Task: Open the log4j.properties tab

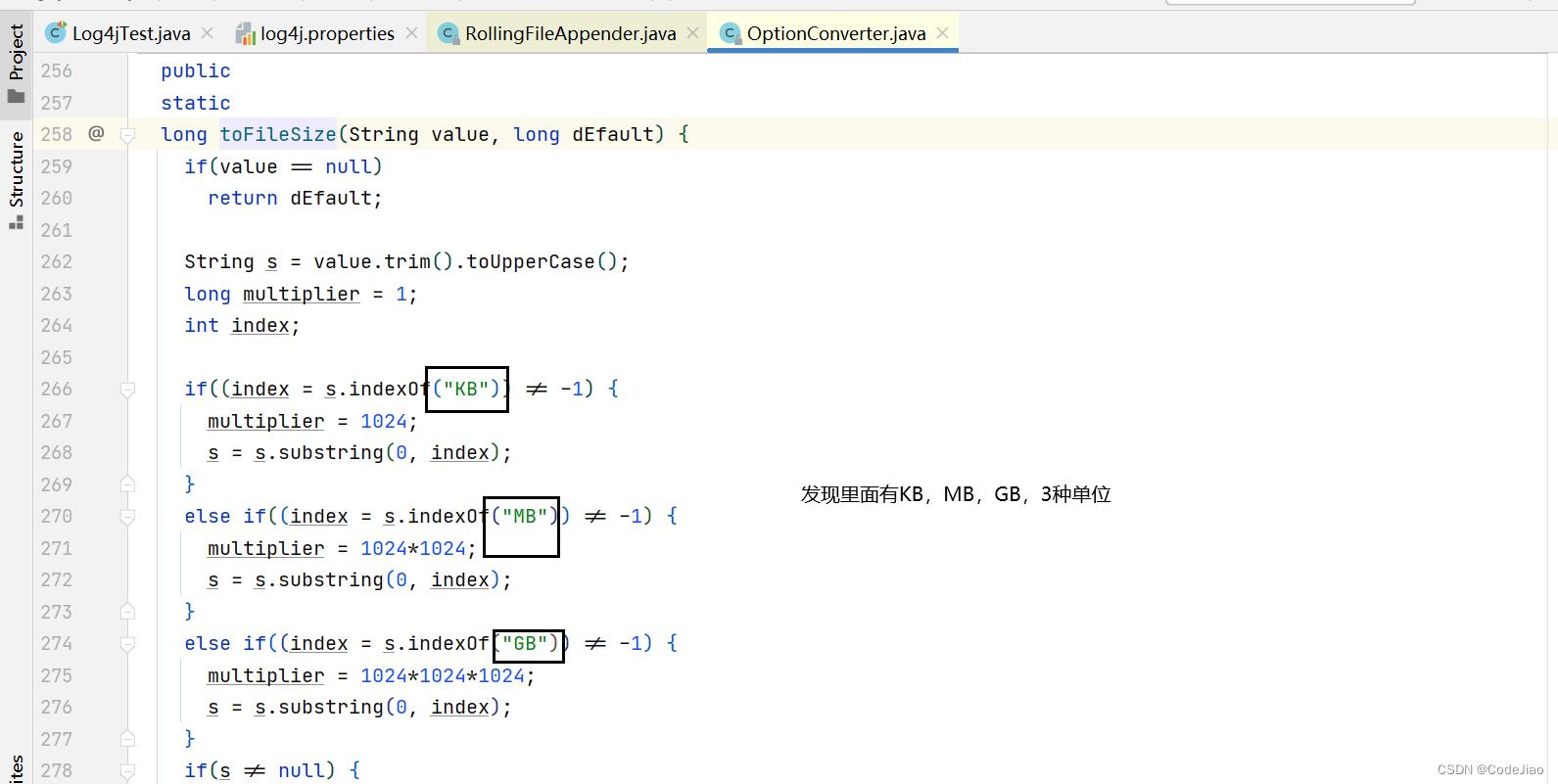Action: (x=327, y=33)
